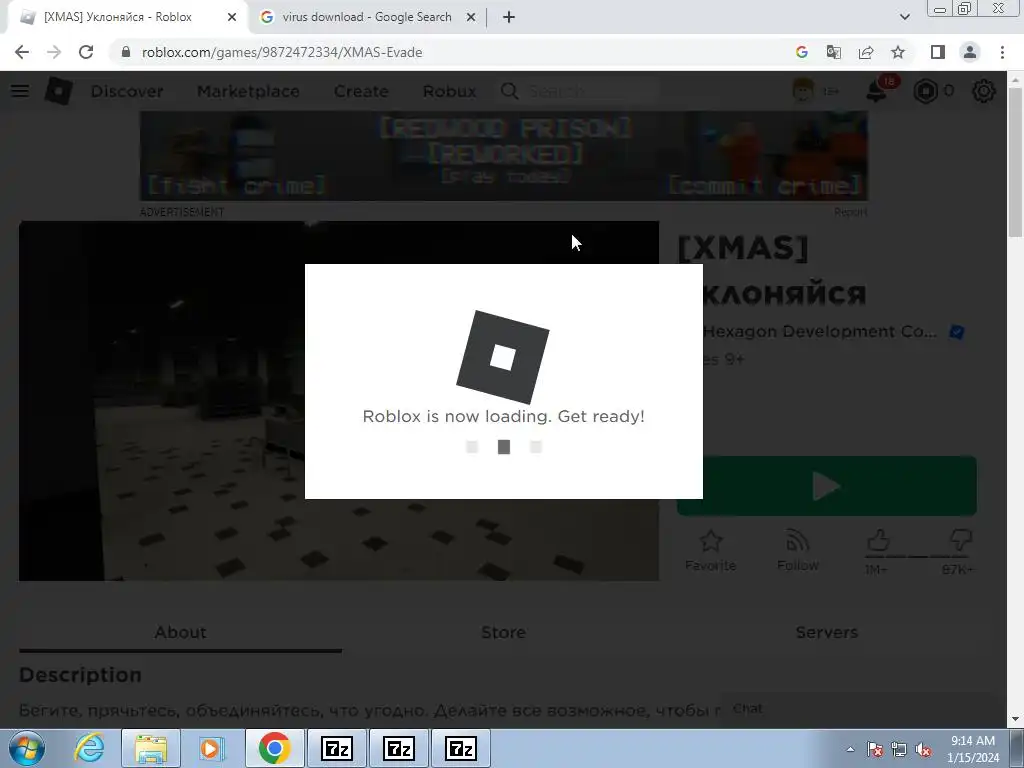Open the Discover menu item
1024x768 pixels.
[127, 91]
